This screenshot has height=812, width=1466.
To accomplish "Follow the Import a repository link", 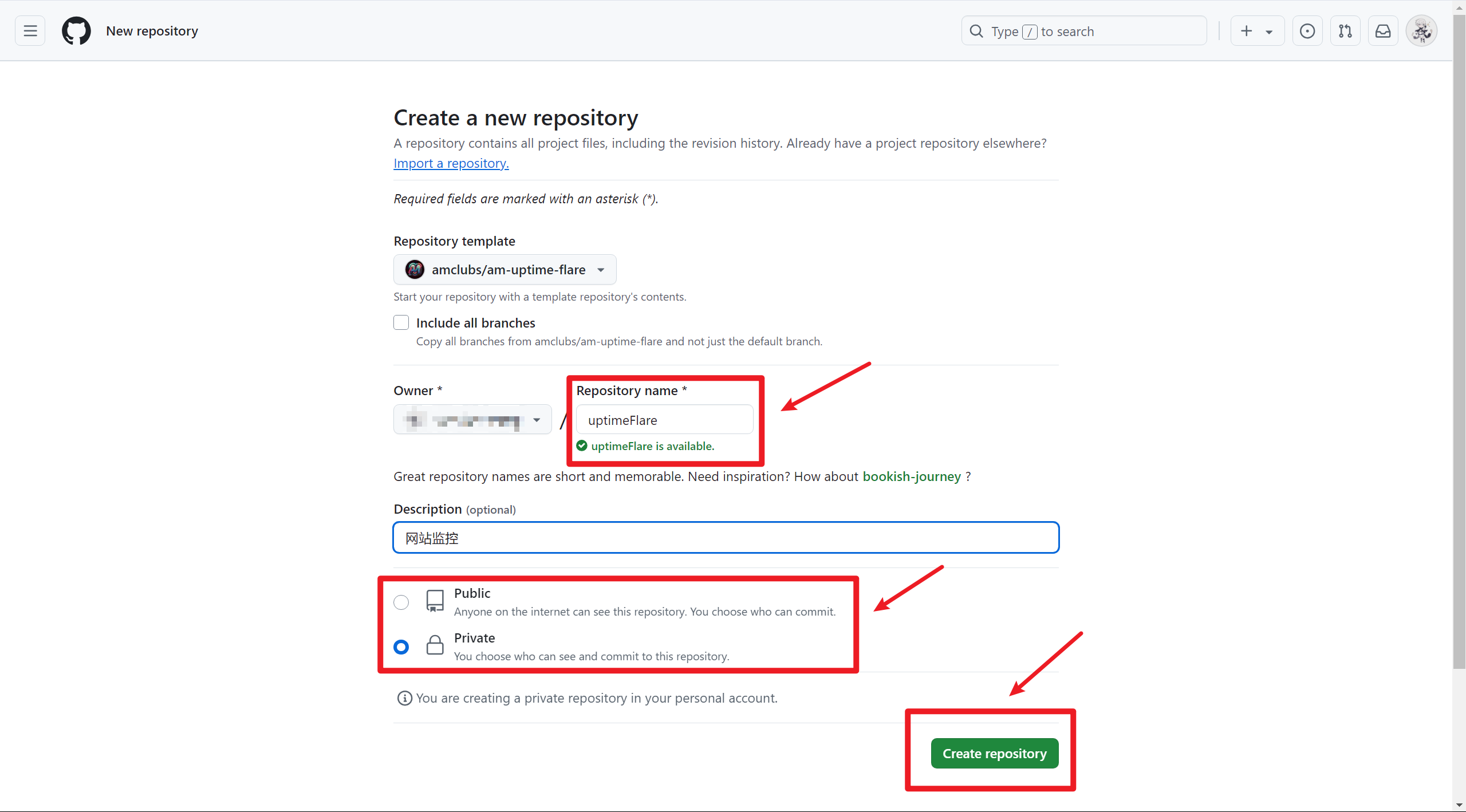I will click(451, 163).
